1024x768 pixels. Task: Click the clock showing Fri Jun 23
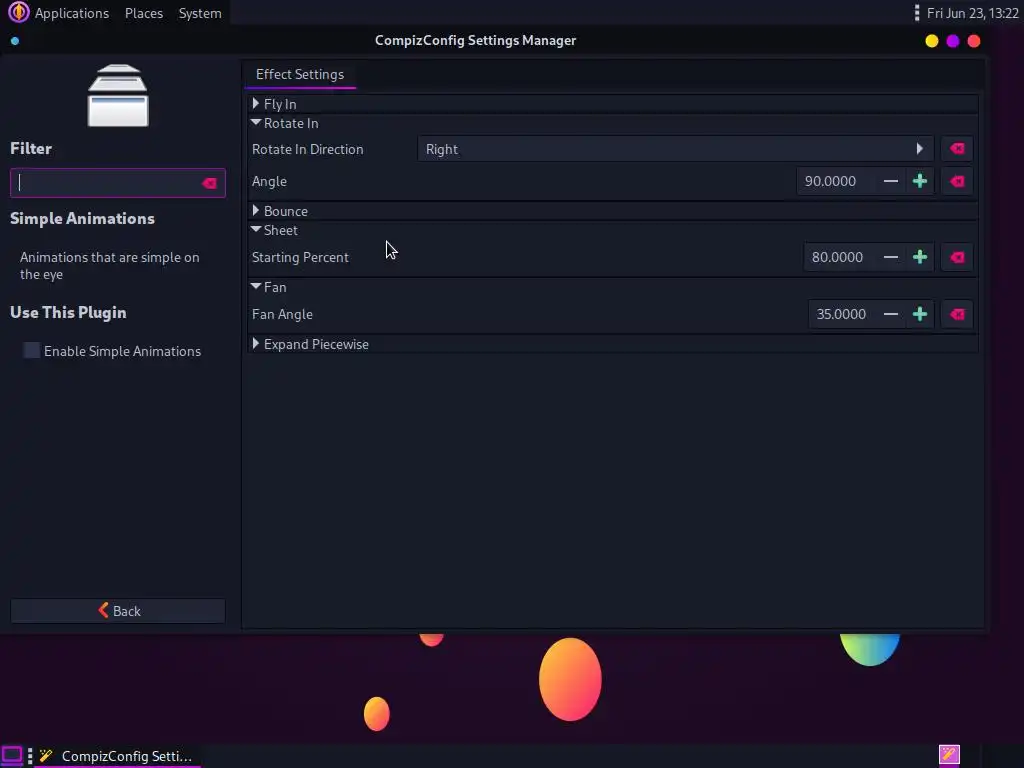(x=972, y=13)
